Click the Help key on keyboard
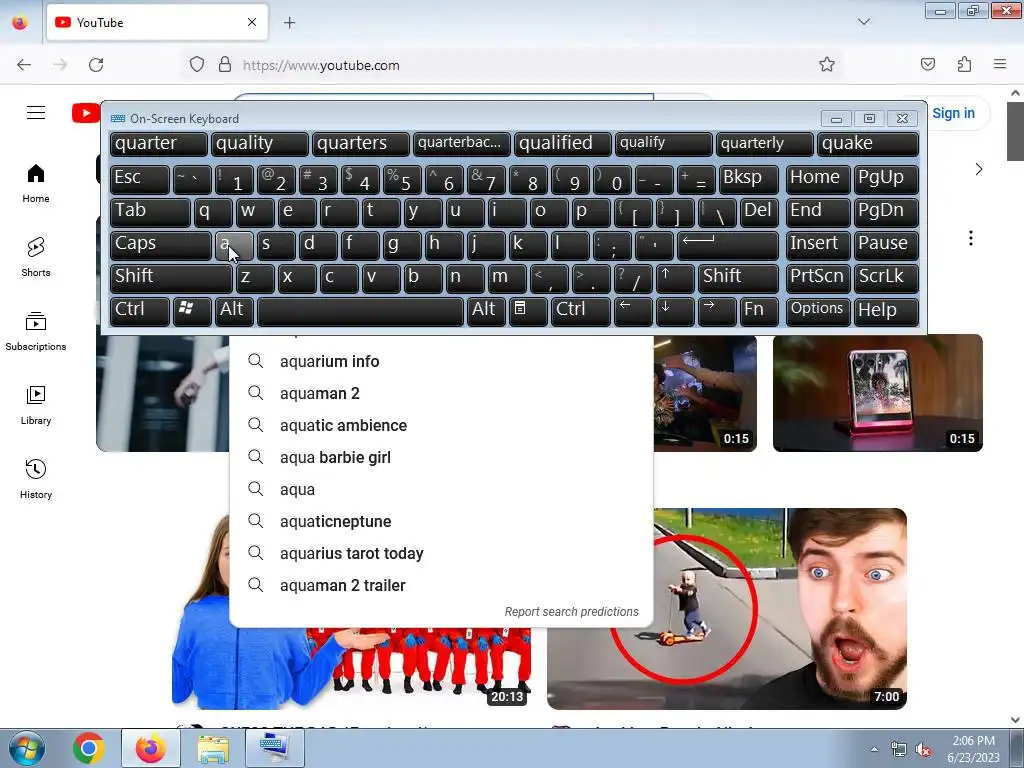Image resolution: width=1024 pixels, height=768 pixels. point(886,310)
